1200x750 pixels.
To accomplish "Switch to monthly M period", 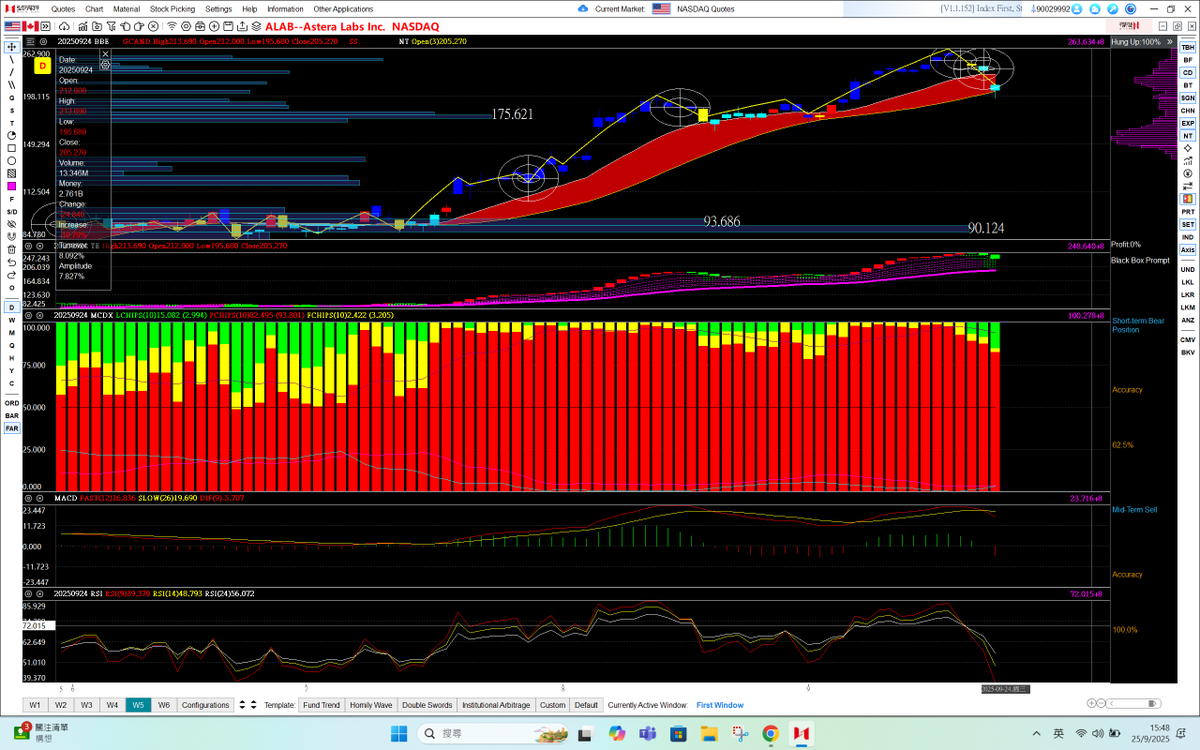I will (12, 333).
